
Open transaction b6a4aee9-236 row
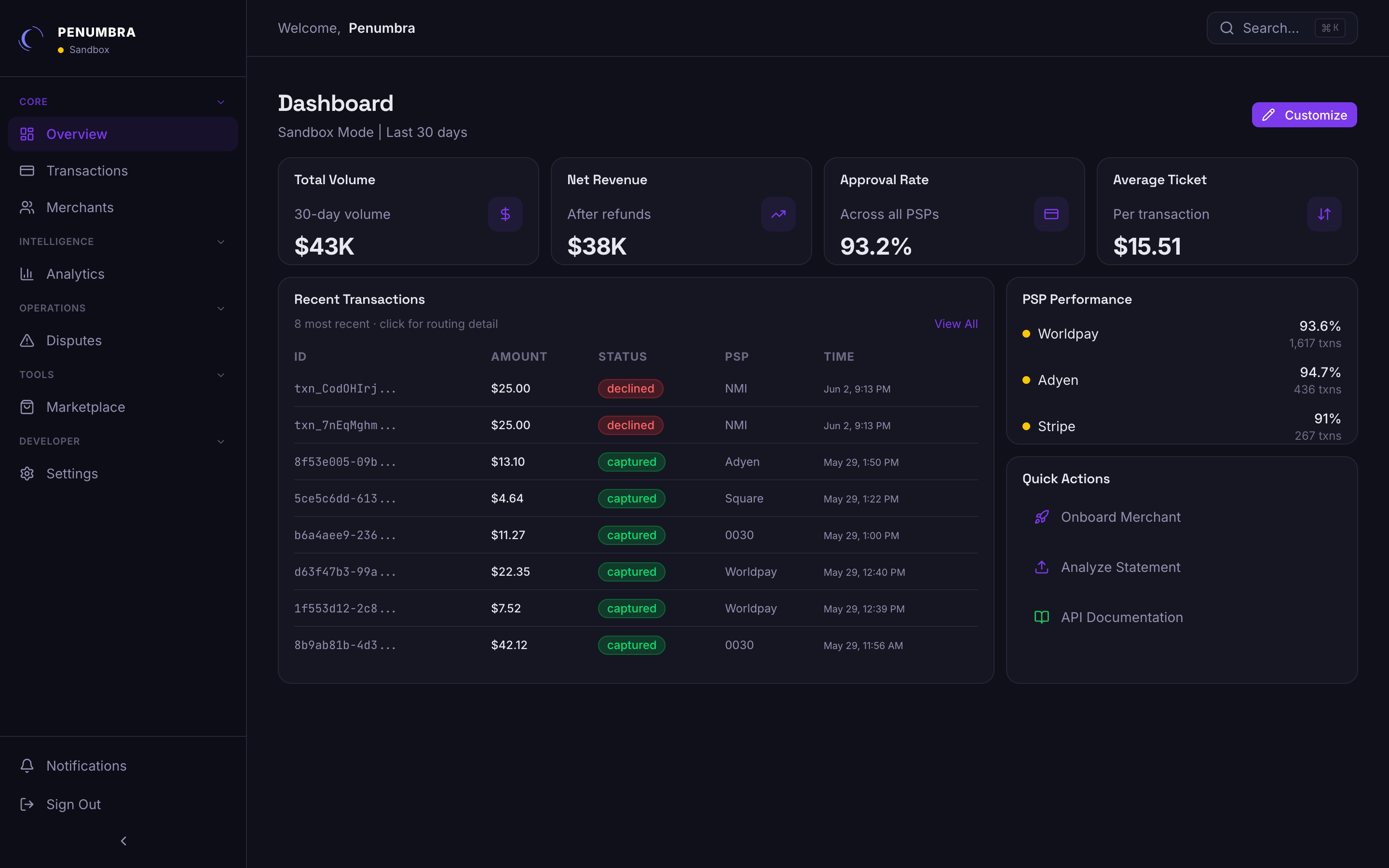636,535
